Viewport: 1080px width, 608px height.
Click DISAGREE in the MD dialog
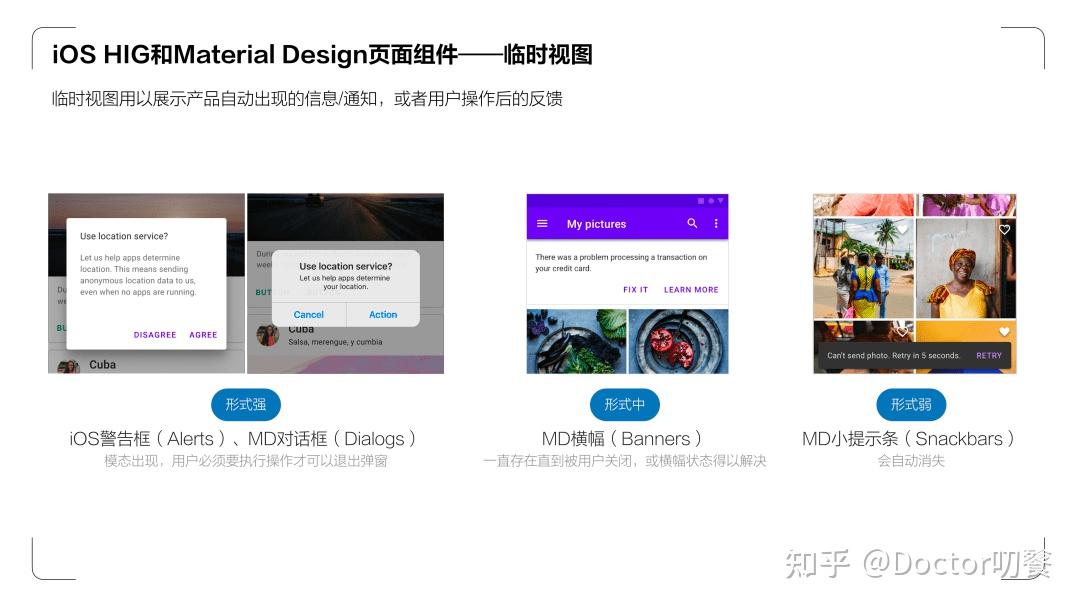(x=155, y=335)
